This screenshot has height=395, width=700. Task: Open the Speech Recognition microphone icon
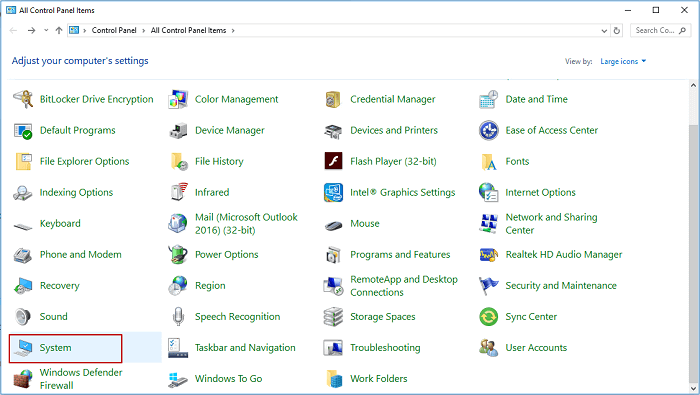pyautogui.click(x=178, y=316)
